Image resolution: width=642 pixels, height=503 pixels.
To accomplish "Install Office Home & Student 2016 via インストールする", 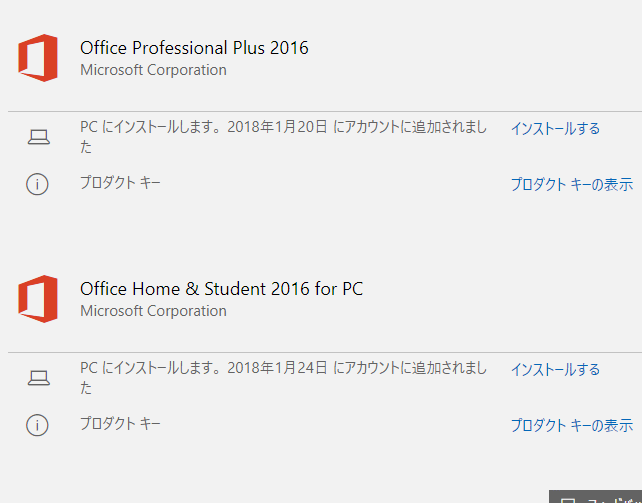I will (x=555, y=370).
